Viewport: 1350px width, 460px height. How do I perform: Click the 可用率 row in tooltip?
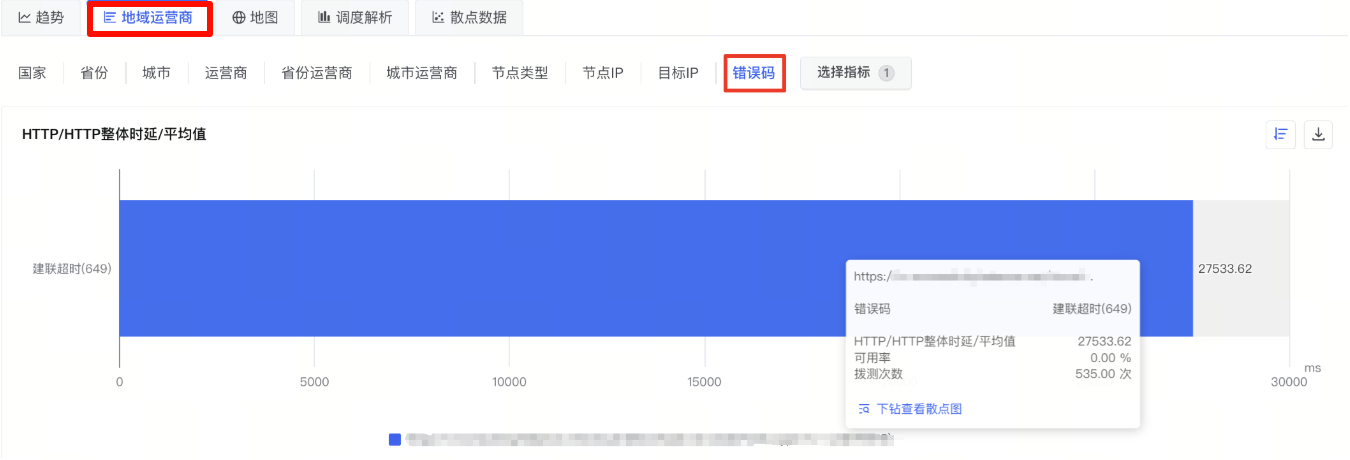[992, 358]
